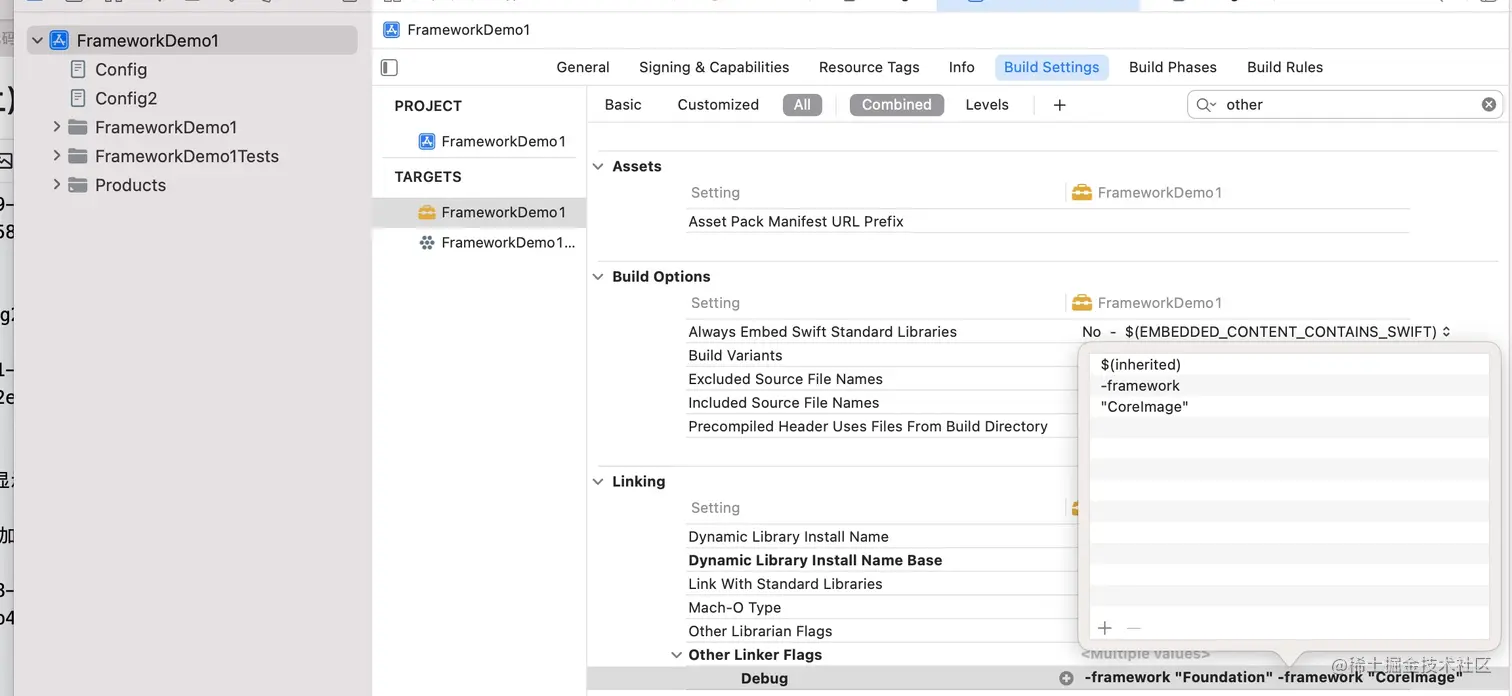Show Customized build settings

(x=718, y=105)
